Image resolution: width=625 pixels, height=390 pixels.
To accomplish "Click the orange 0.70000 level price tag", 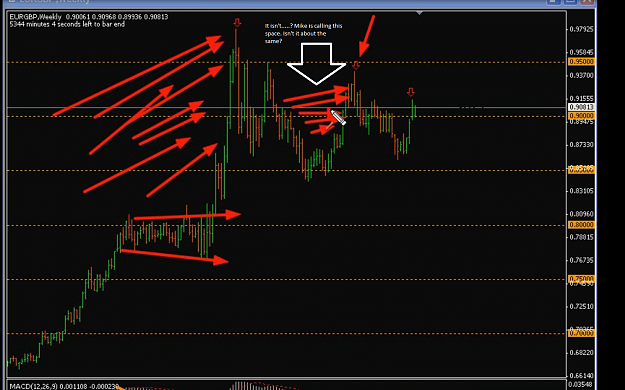I will tap(582, 333).
